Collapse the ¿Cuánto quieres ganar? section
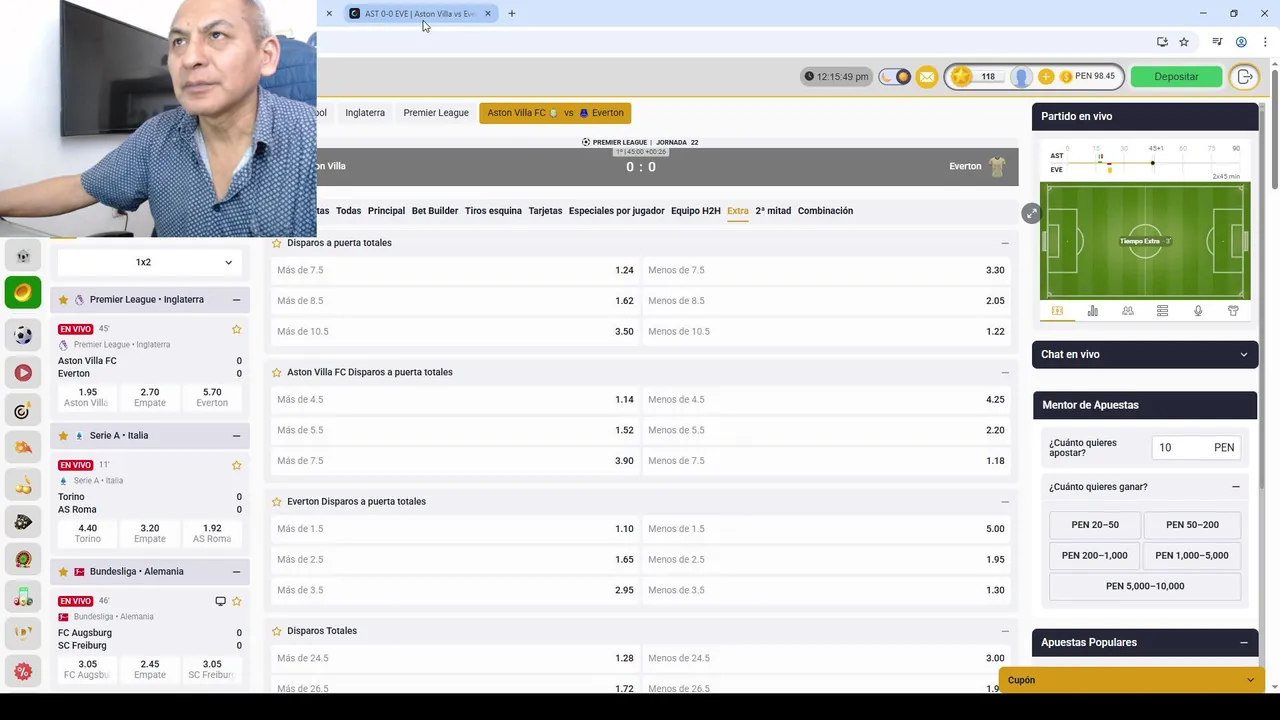 click(x=1236, y=487)
